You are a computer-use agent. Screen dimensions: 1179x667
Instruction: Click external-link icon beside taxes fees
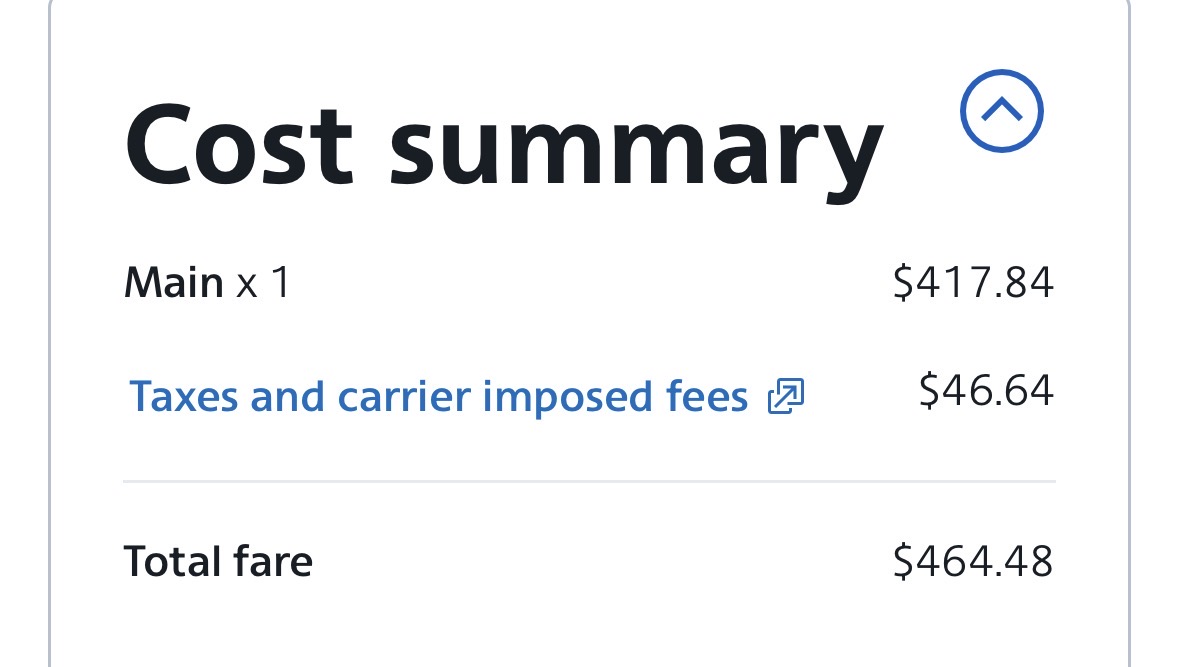point(785,398)
